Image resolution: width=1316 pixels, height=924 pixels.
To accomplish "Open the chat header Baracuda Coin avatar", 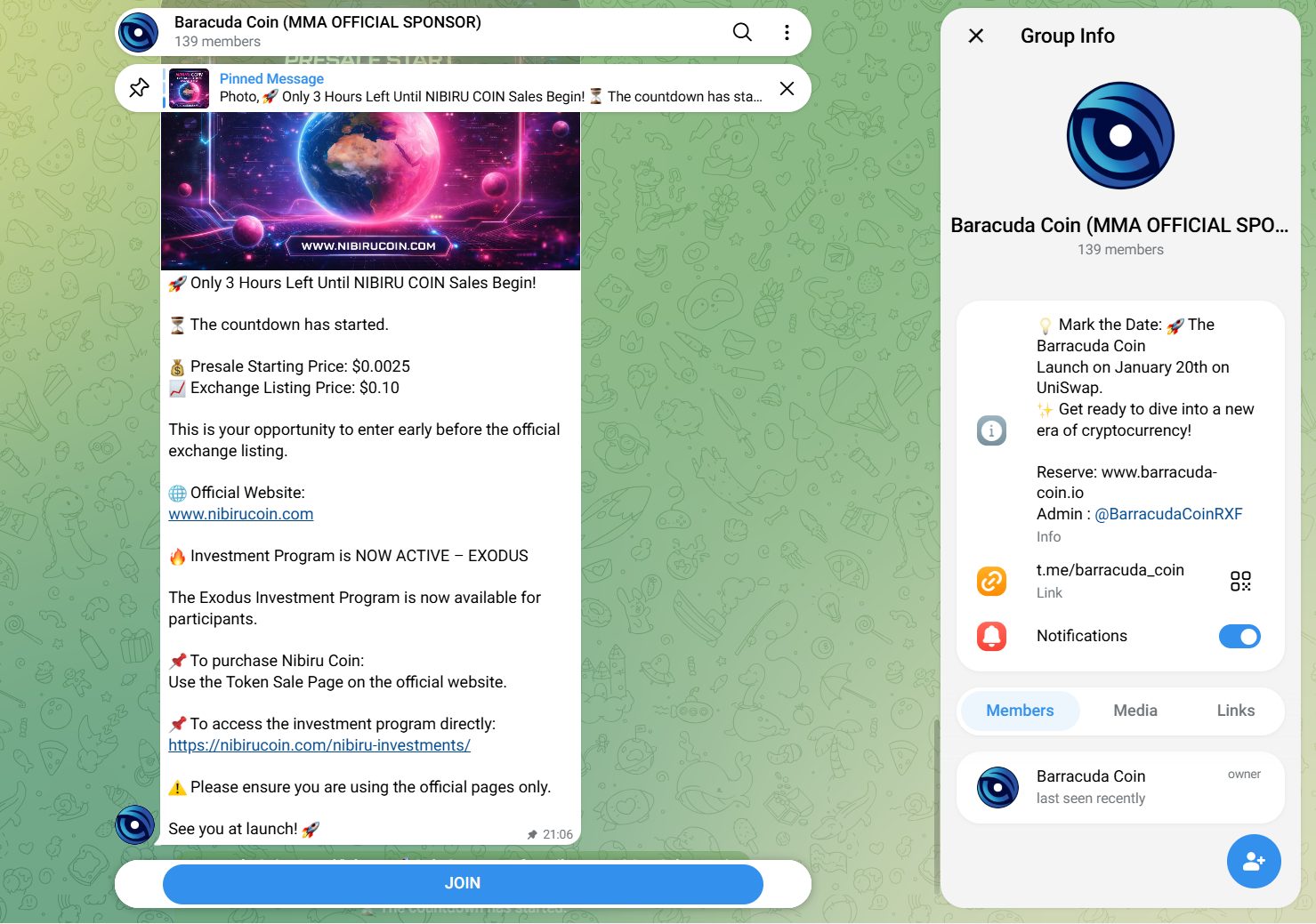I will (139, 33).
